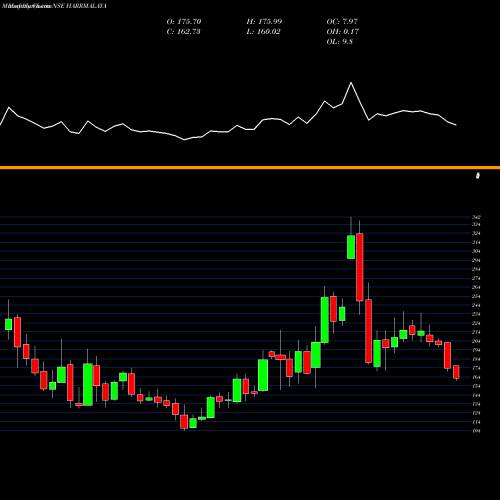This screenshot has height=500, width=500.
Task: Click the 234 price axis label
Action: click(476, 314)
